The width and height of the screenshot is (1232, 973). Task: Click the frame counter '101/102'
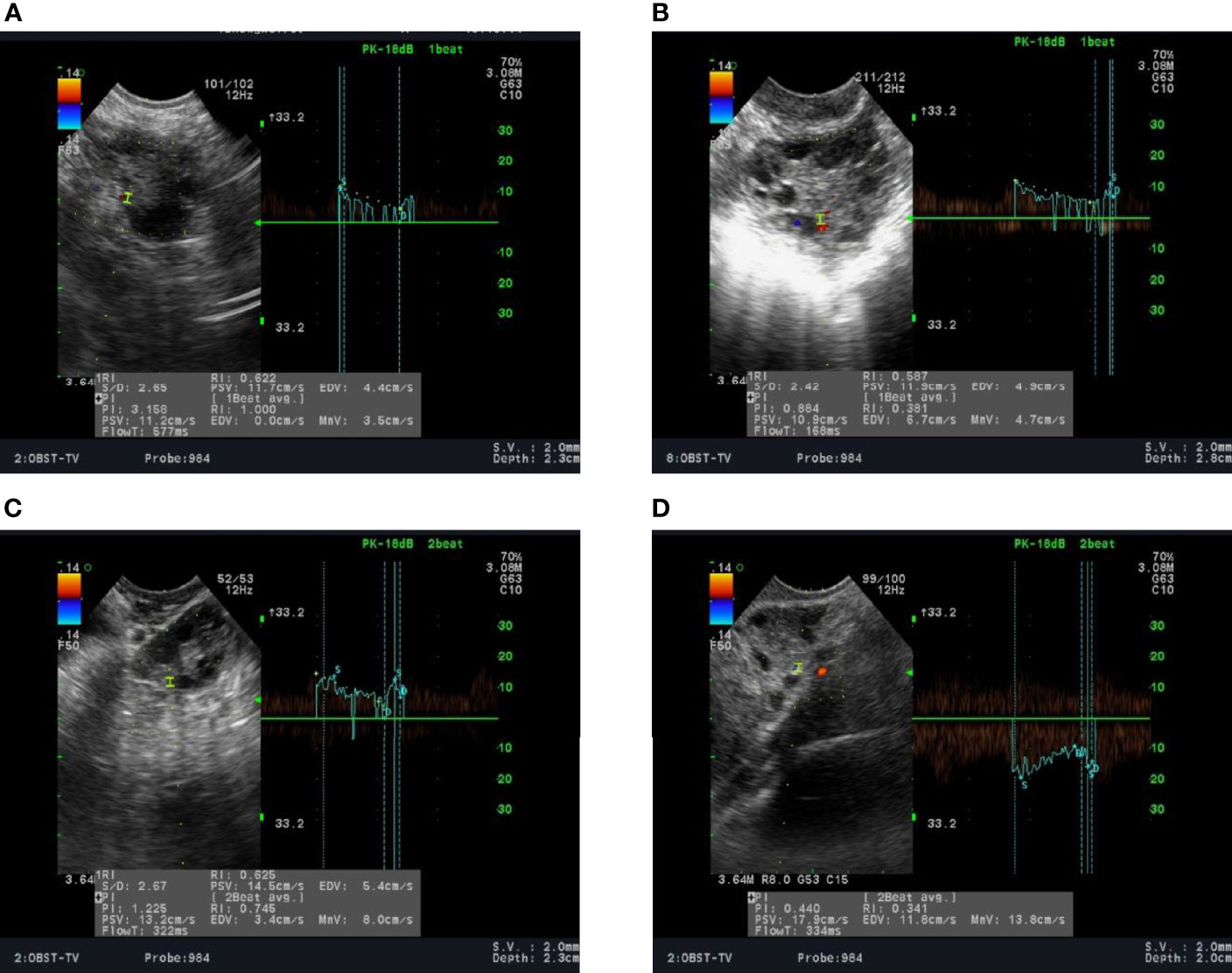point(228,84)
